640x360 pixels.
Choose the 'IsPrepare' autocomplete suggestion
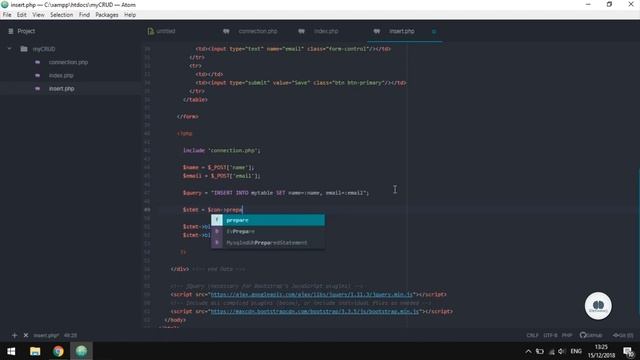click(x=268, y=231)
